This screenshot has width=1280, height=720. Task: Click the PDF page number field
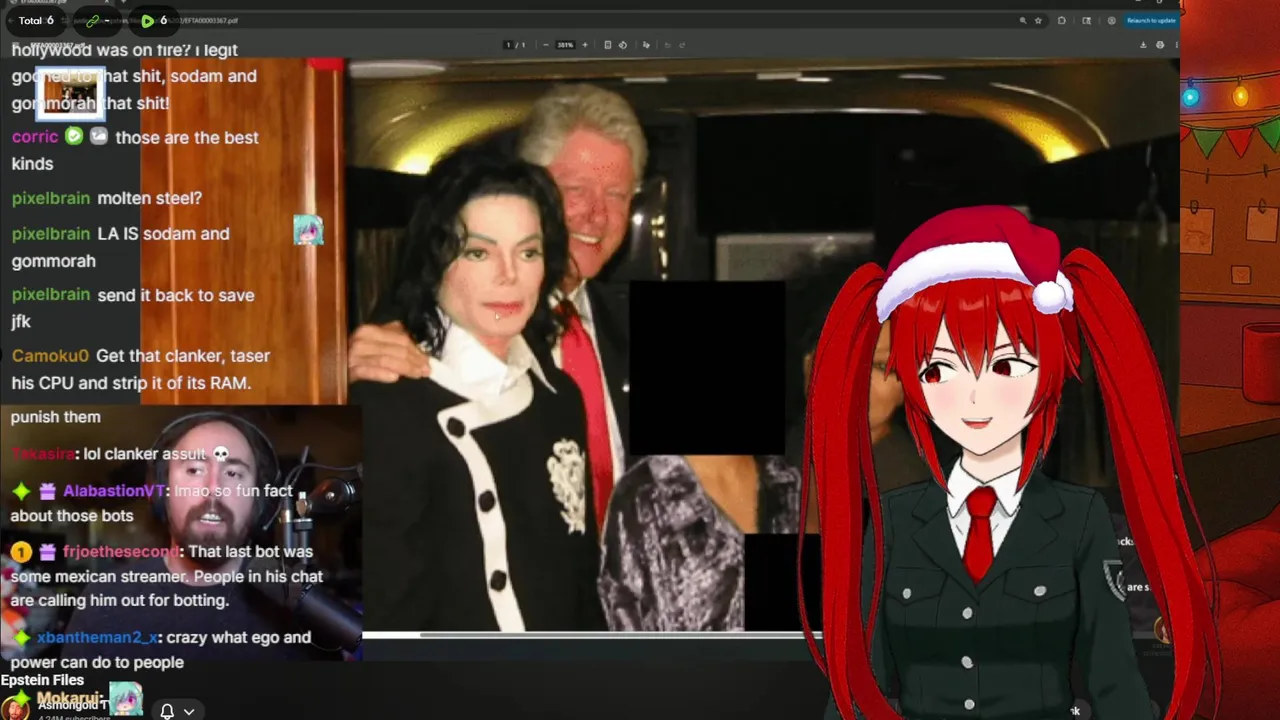(x=508, y=45)
